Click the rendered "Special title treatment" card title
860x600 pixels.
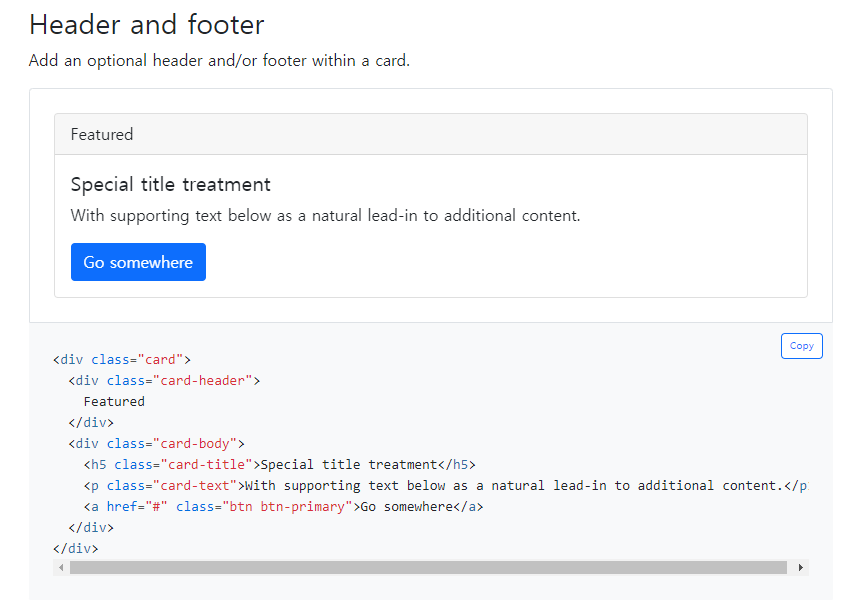click(x=171, y=185)
